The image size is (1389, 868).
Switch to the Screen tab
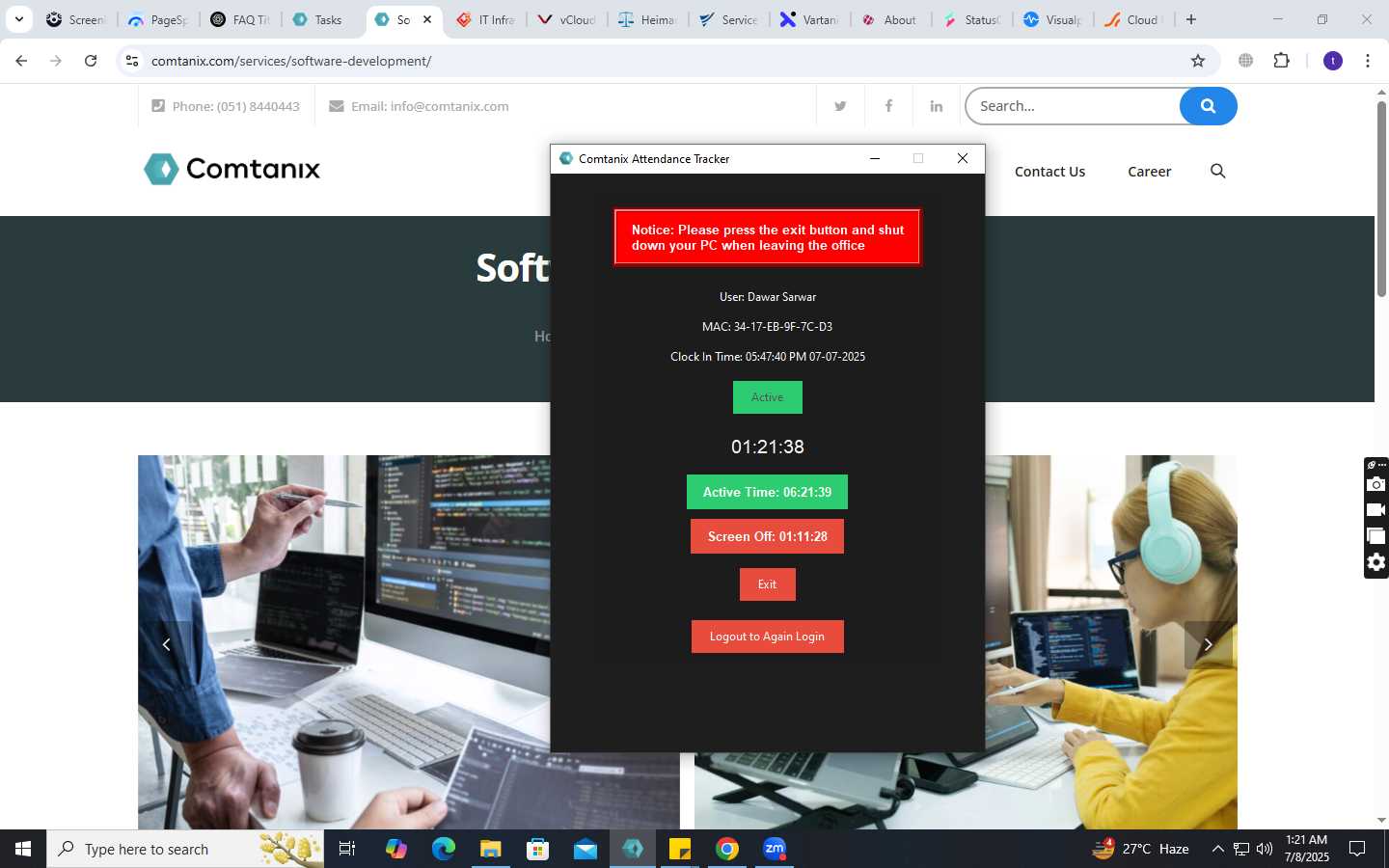[x=77, y=19]
